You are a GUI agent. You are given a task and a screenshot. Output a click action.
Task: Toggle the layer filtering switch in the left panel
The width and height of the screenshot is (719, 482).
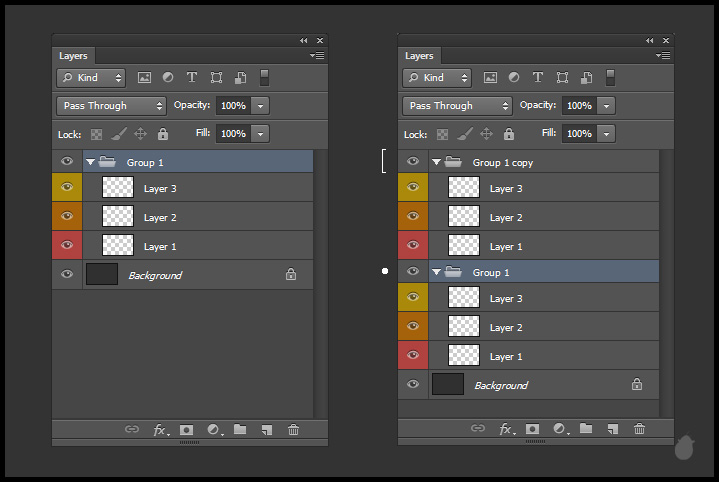(x=265, y=77)
